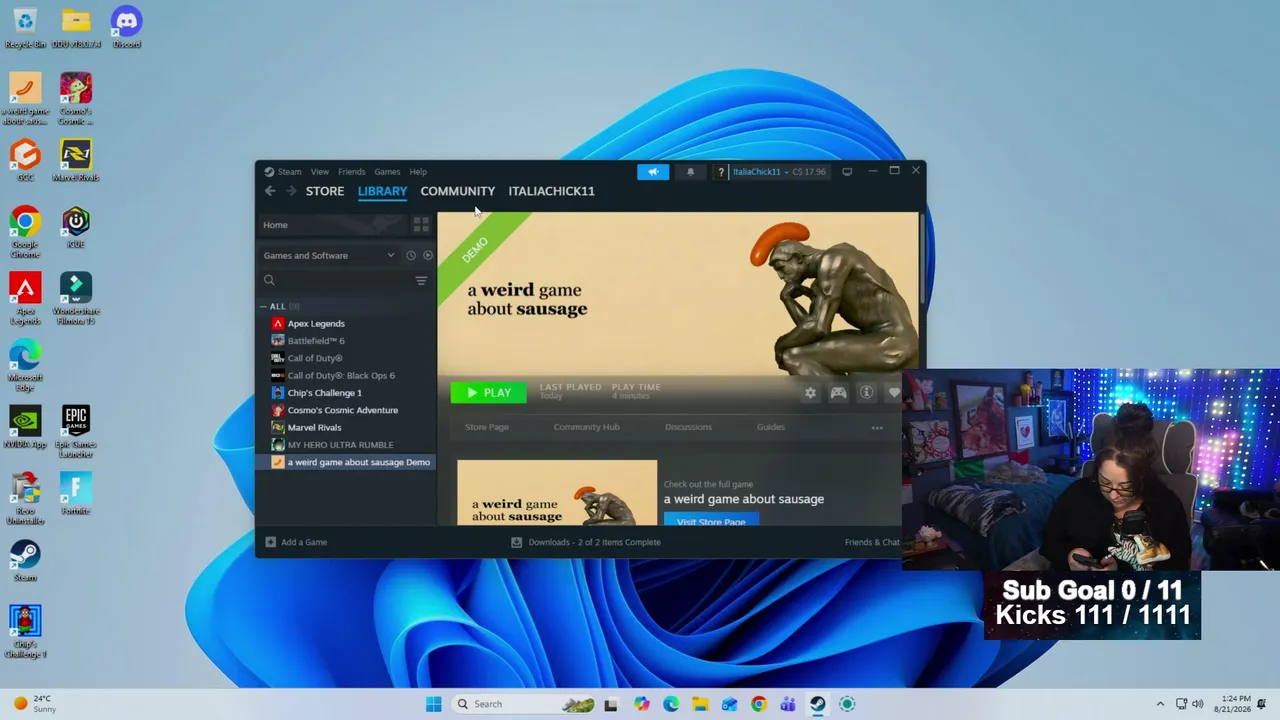Image resolution: width=1280 pixels, height=720 pixels.
Task: Open Apex Legends desktop shortcut
Action: coord(25,298)
